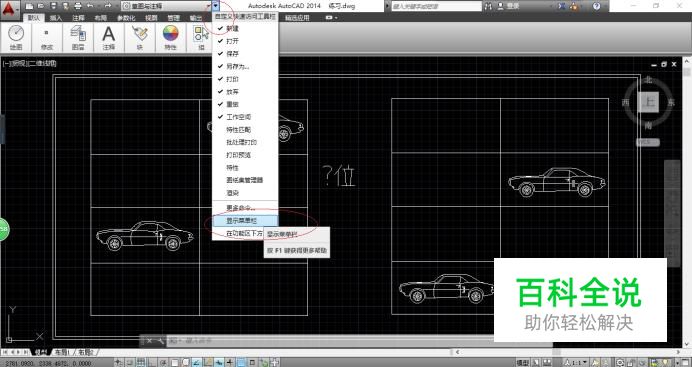Uncheck 新建 in quick access customize menu
692x367 pixels.
[245, 28]
